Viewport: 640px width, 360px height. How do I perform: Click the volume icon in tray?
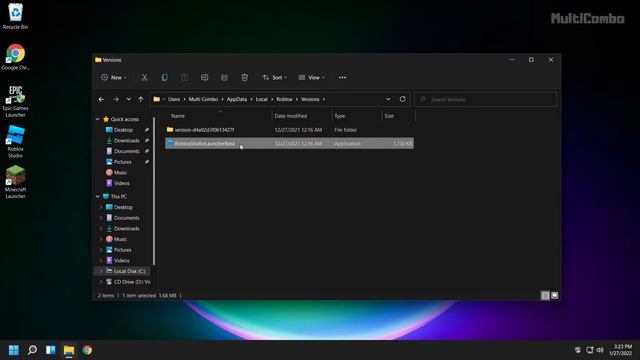pyautogui.click(x=600, y=350)
